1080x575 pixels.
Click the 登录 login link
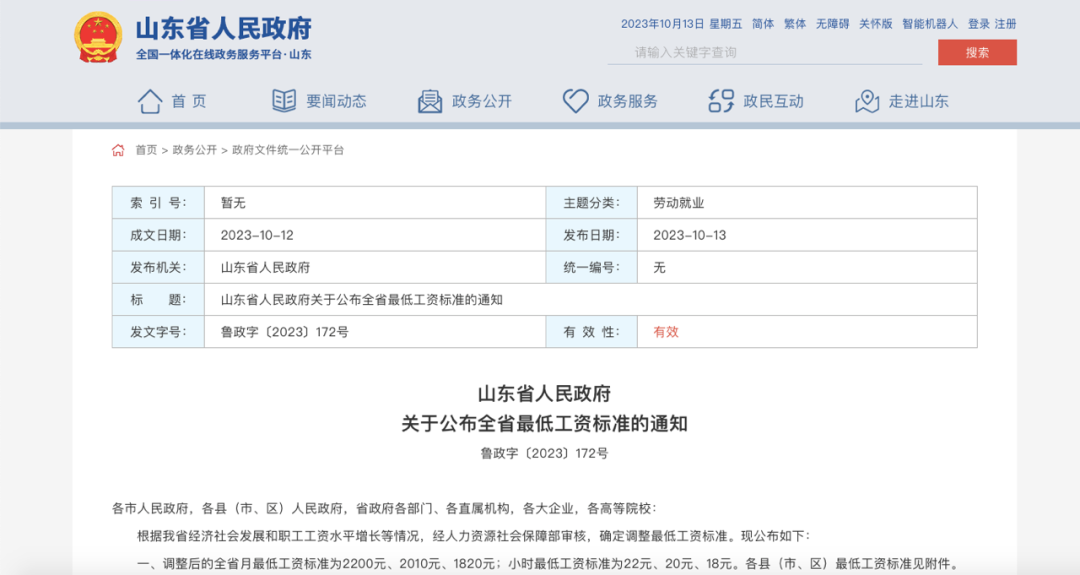coord(978,24)
